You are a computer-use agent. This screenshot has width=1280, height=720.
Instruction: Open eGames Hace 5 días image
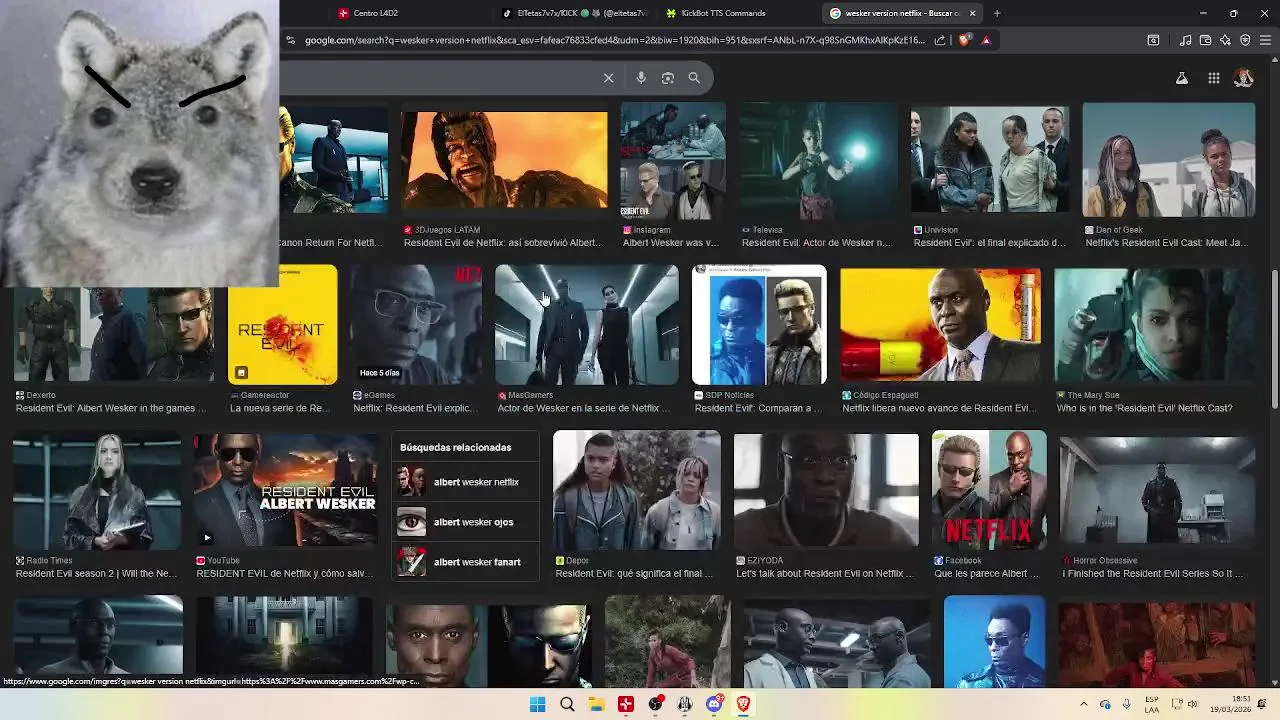point(416,325)
